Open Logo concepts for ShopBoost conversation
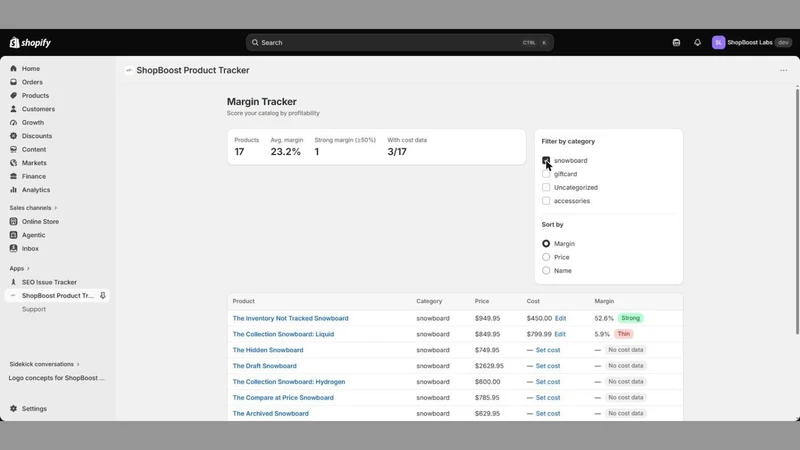Viewport: 800px width, 450px height. 57,378
